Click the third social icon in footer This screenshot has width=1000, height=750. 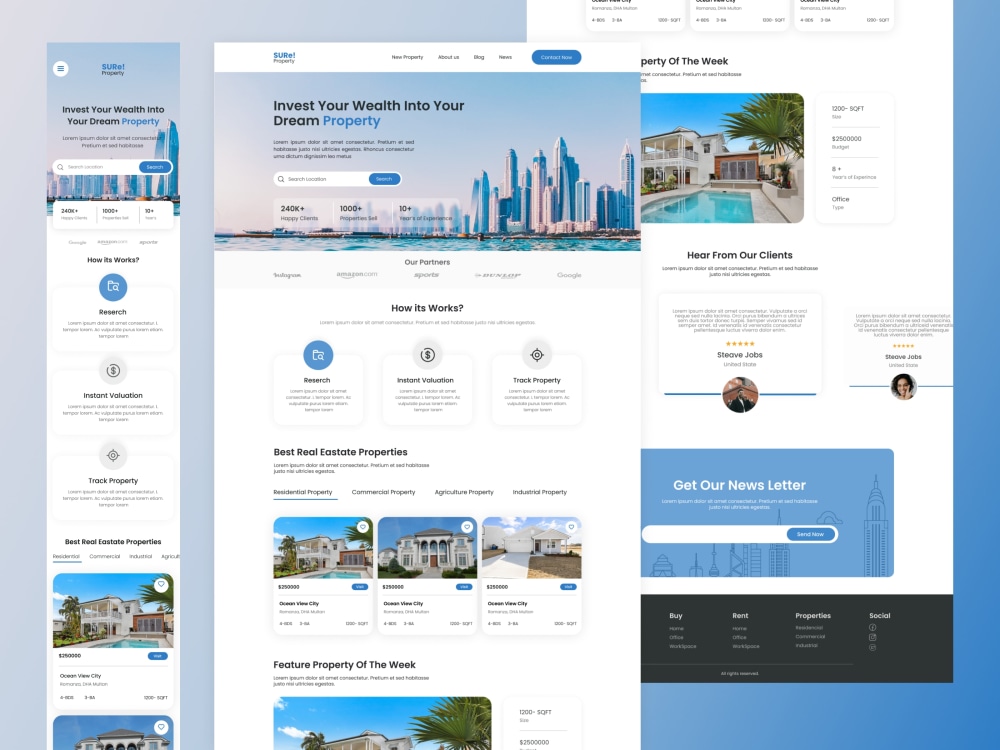(872, 647)
